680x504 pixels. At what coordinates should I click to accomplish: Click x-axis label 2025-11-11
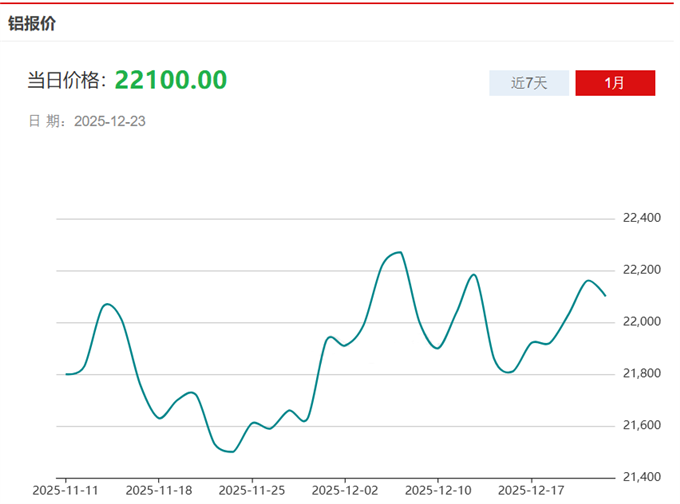[65, 490]
